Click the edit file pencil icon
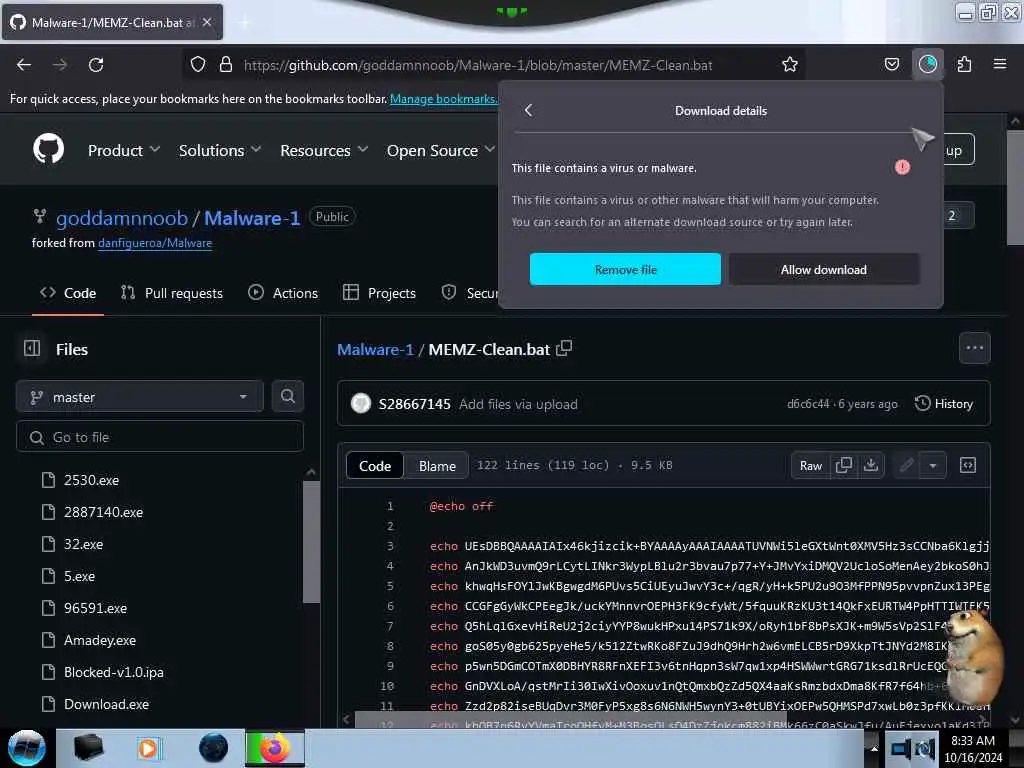Viewport: 1024px width, 768px height. click(x=906, y=465)
